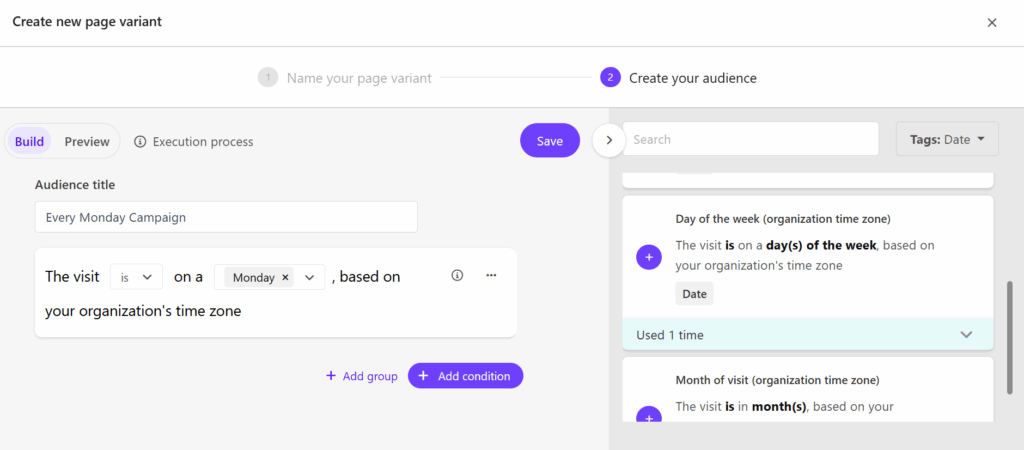Click the info icon beside Execution process
1024x450 pixels.
click(140, 142)
